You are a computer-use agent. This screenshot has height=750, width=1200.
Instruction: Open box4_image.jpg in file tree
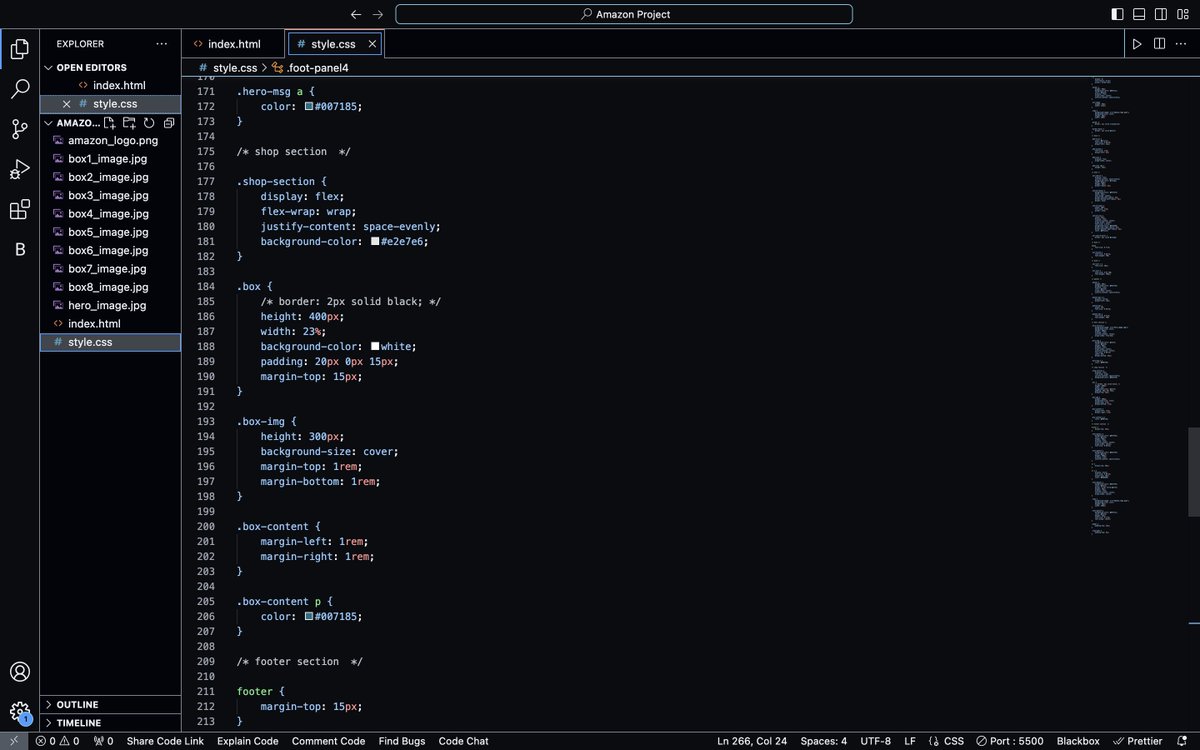(110, 214)
